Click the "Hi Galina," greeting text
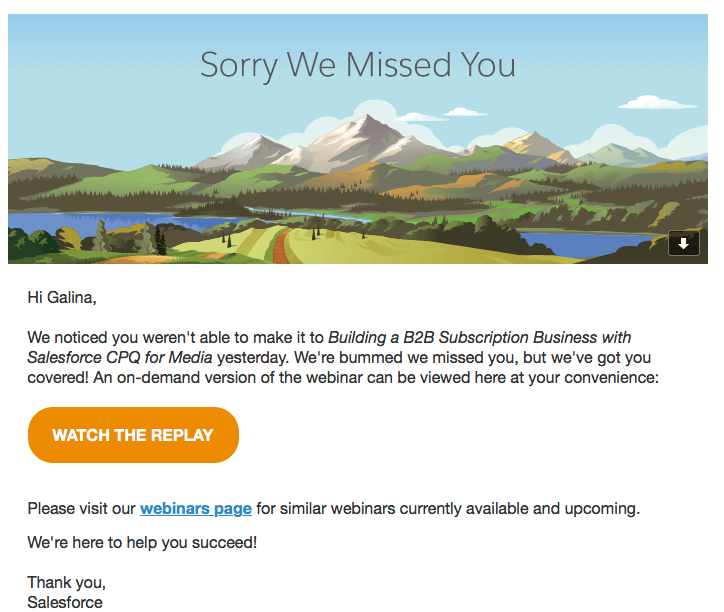This screenshot has height=612, width=724. click(62, 296)
